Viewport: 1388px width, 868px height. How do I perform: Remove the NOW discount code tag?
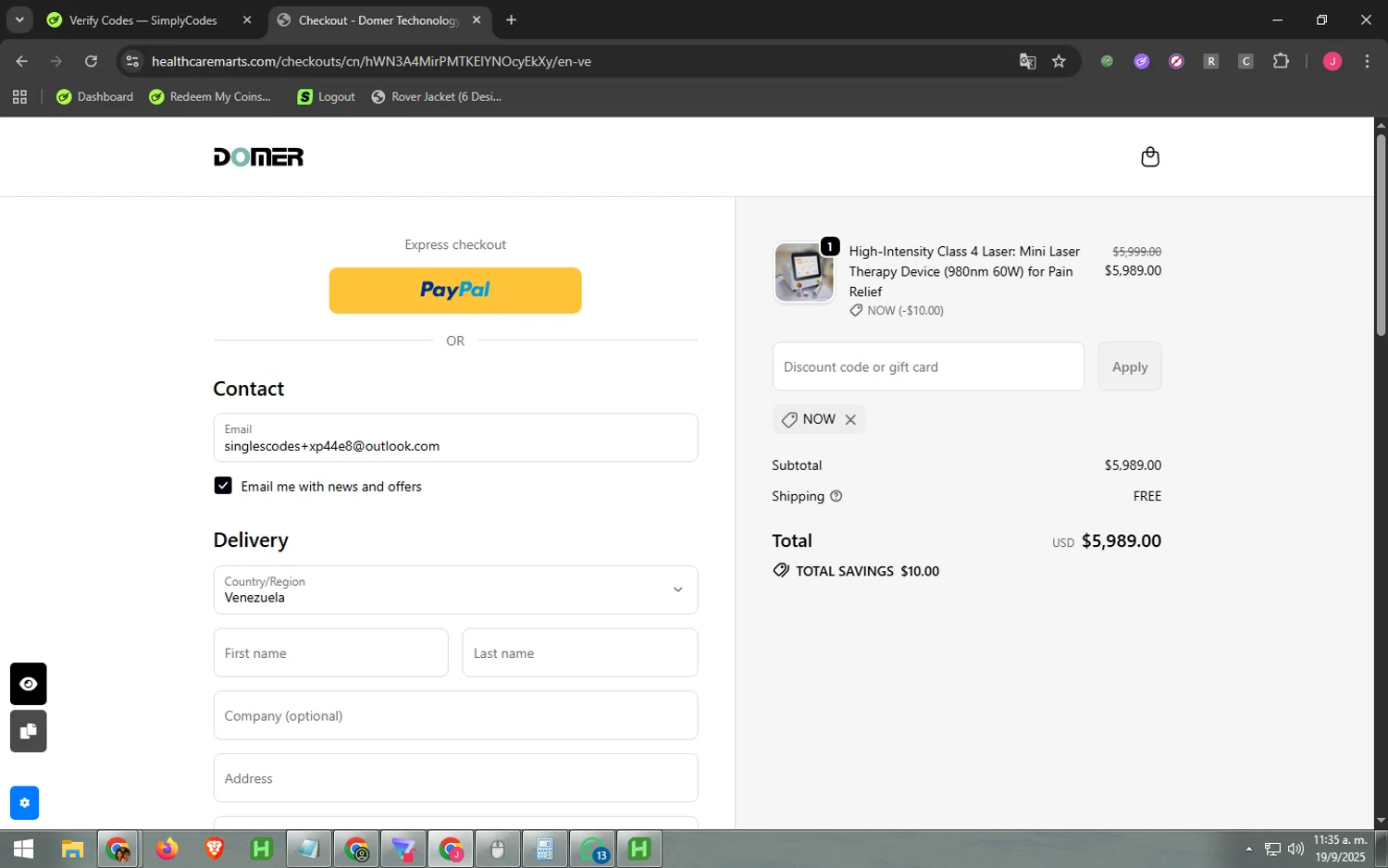pos(850,420)
